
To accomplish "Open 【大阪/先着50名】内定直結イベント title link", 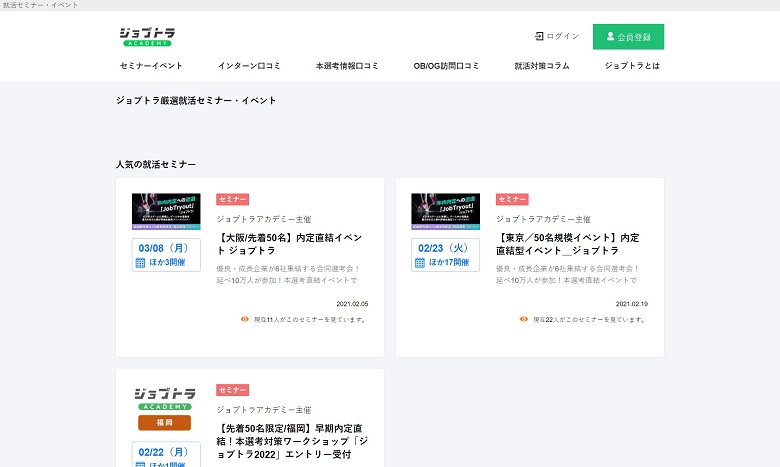I will point(290,244).
